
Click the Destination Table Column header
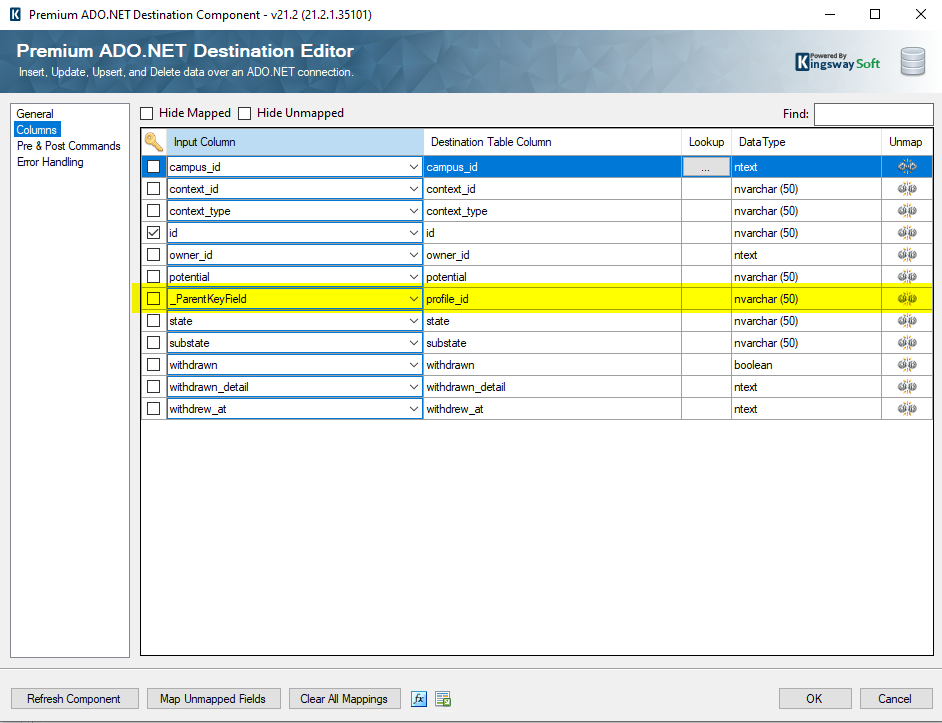click(x=552, y=142)
